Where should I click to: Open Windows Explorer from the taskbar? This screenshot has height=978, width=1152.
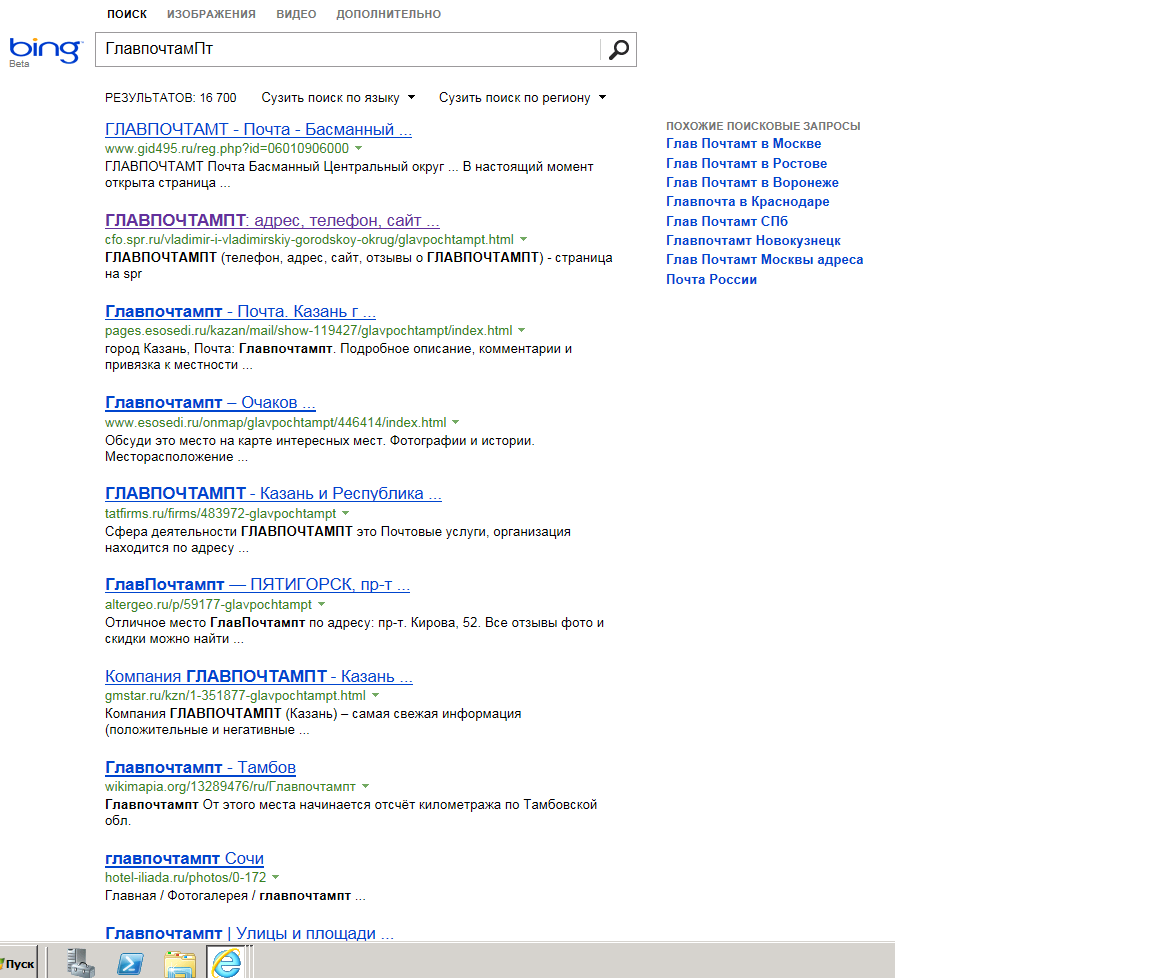tap(179, 962)
